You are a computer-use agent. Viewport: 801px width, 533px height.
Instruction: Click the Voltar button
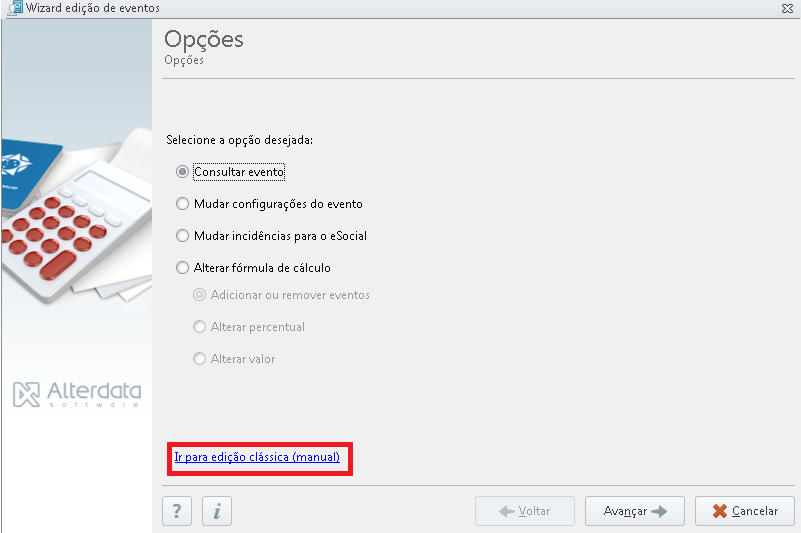(x=525, y=511)
